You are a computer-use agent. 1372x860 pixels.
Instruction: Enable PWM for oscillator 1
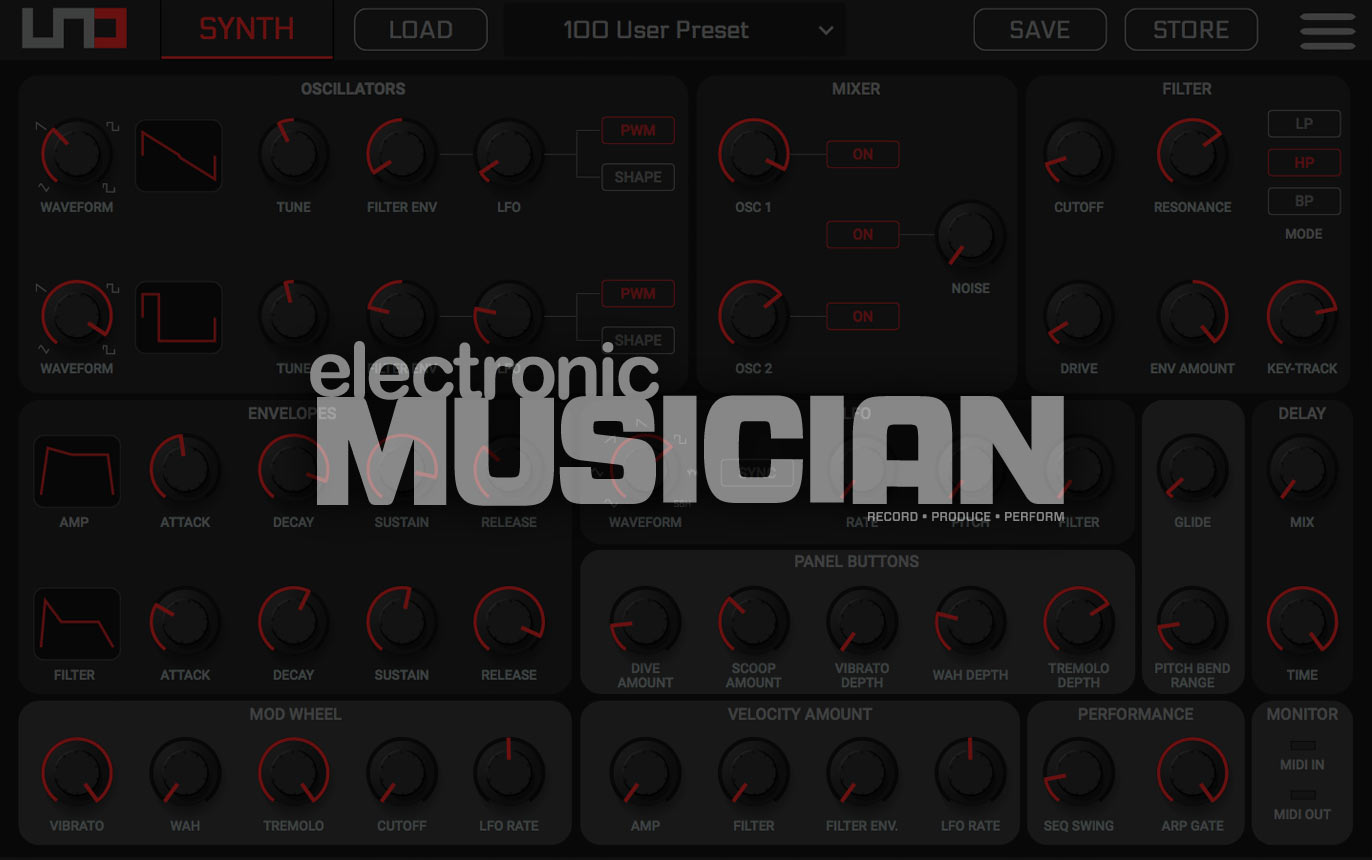click(637, 131)
